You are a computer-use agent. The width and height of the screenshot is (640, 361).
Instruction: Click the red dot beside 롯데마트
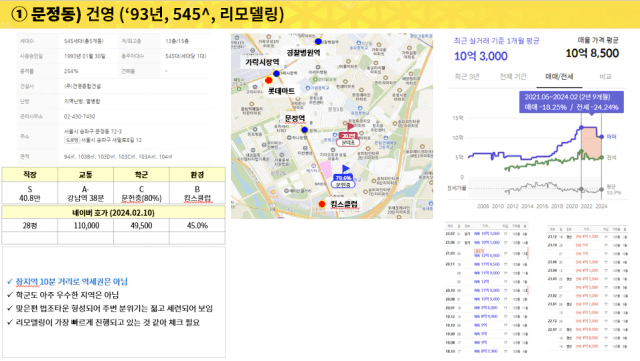(x=269, y=80)
